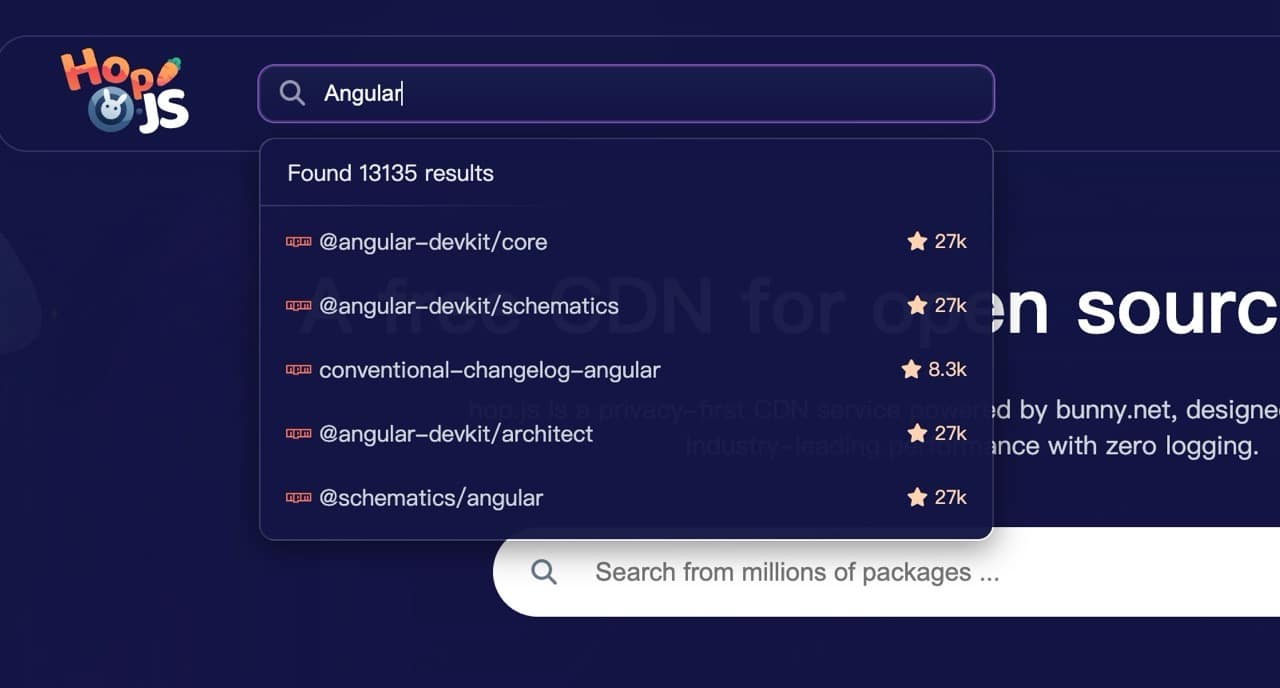Focus the top search field containing "Angular"

coord(650,94)
